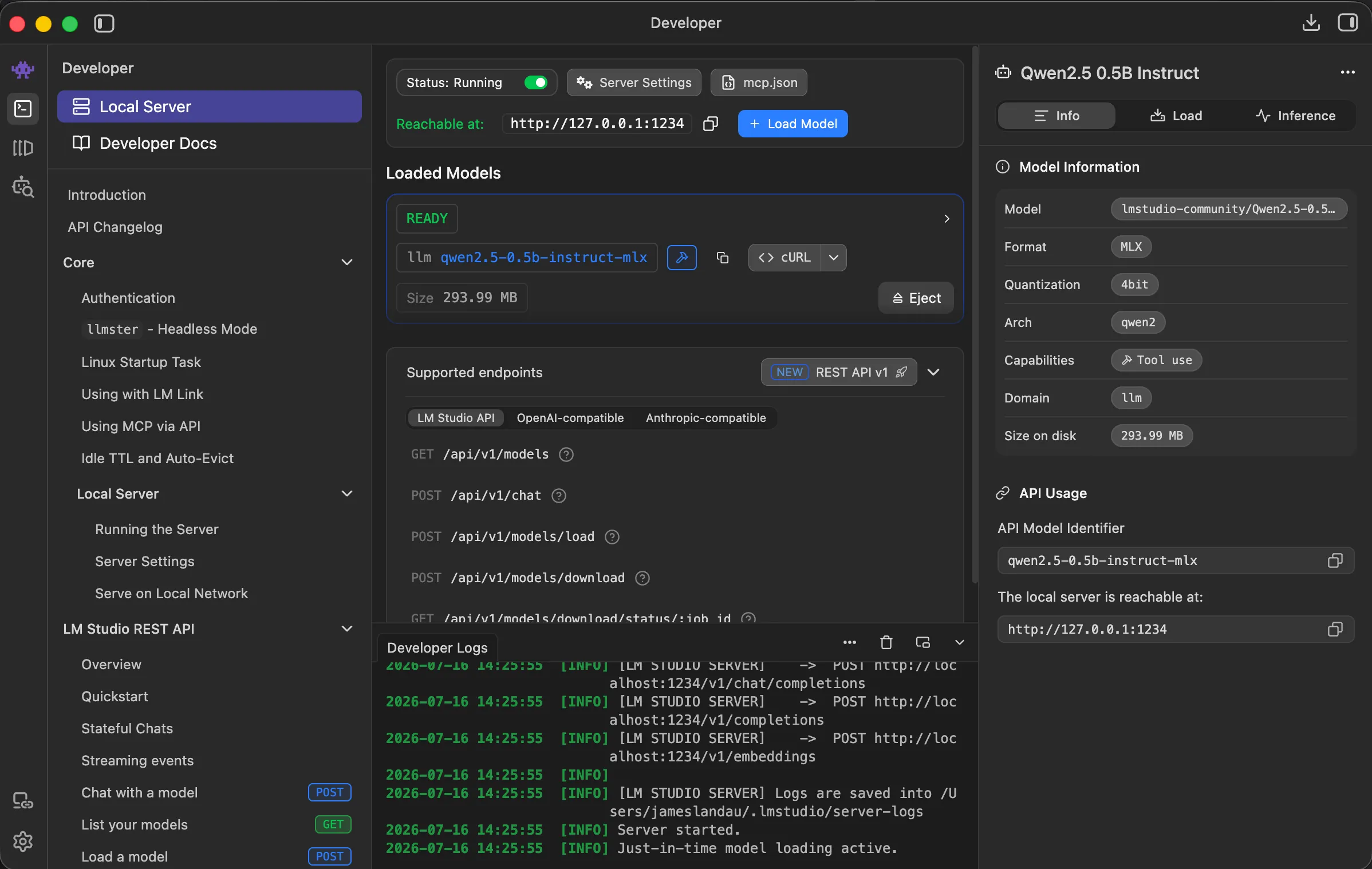The image size is (1372, 869).
Task: Click the API Usage link icon
Action: [x=1003, y=493]
